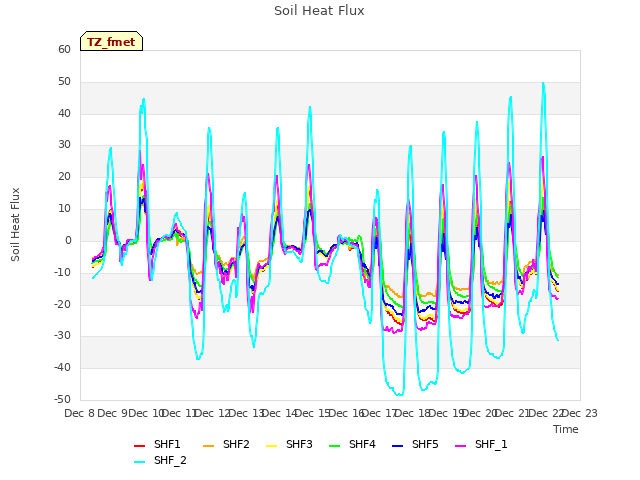Toggle the SHF_1 legend entry
Viewport: 640px width, 480px height.
(x=481, y=444)
